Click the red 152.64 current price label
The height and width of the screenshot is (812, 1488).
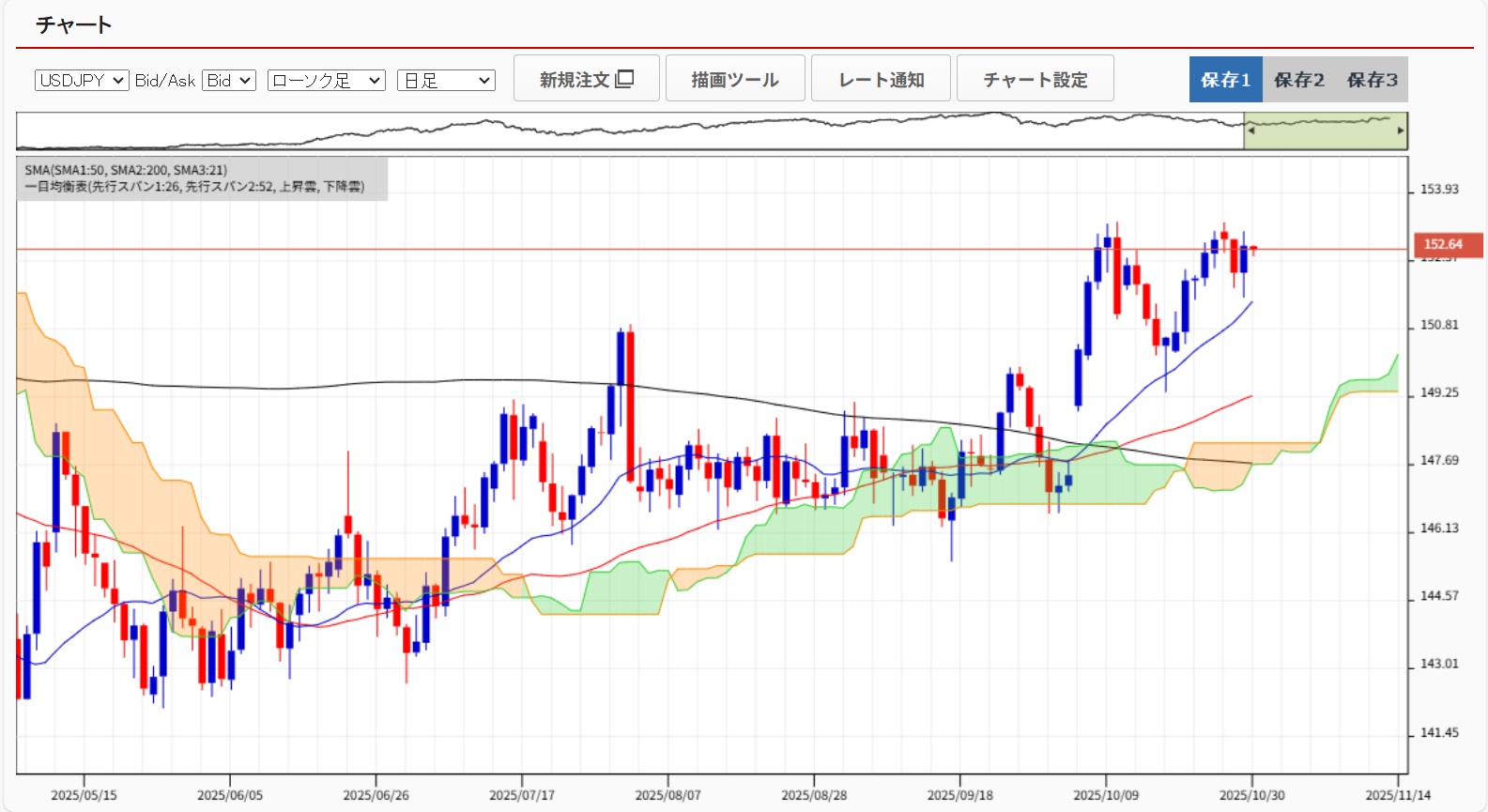[x=1447, y=244]
